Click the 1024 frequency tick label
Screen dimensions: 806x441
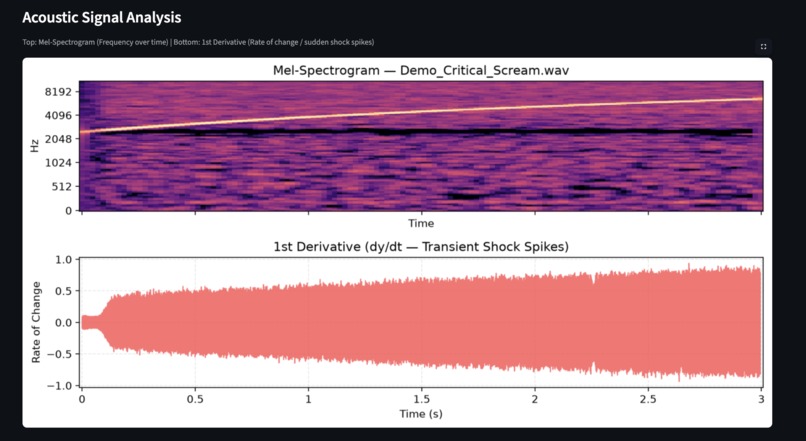tap(61, 163)
